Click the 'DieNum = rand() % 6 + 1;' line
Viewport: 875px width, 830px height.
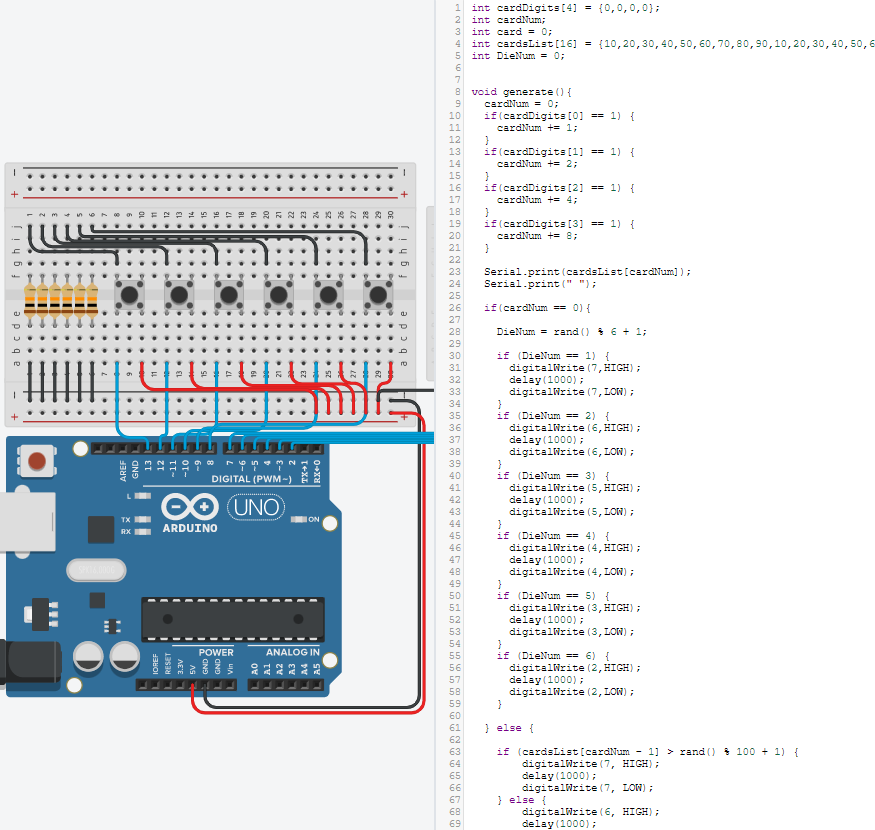571,332
